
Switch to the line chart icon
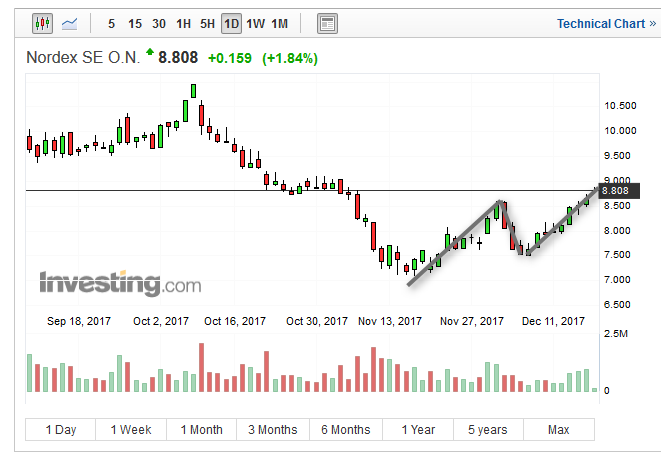coord(70,24)
